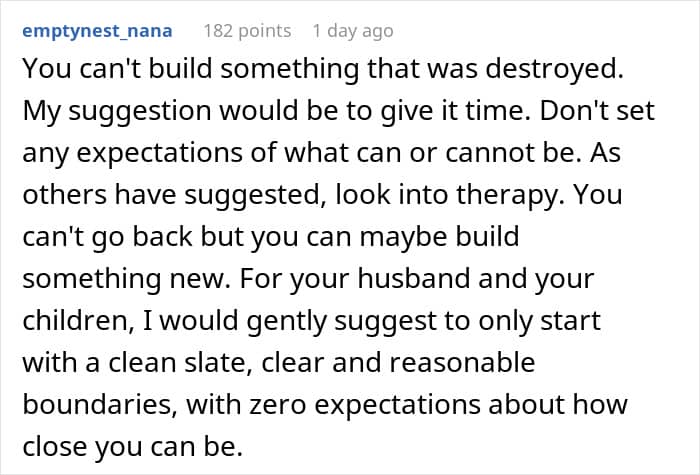The image size is (700, 475).
Task: Click the 182 points score
Action: [247, 31]
